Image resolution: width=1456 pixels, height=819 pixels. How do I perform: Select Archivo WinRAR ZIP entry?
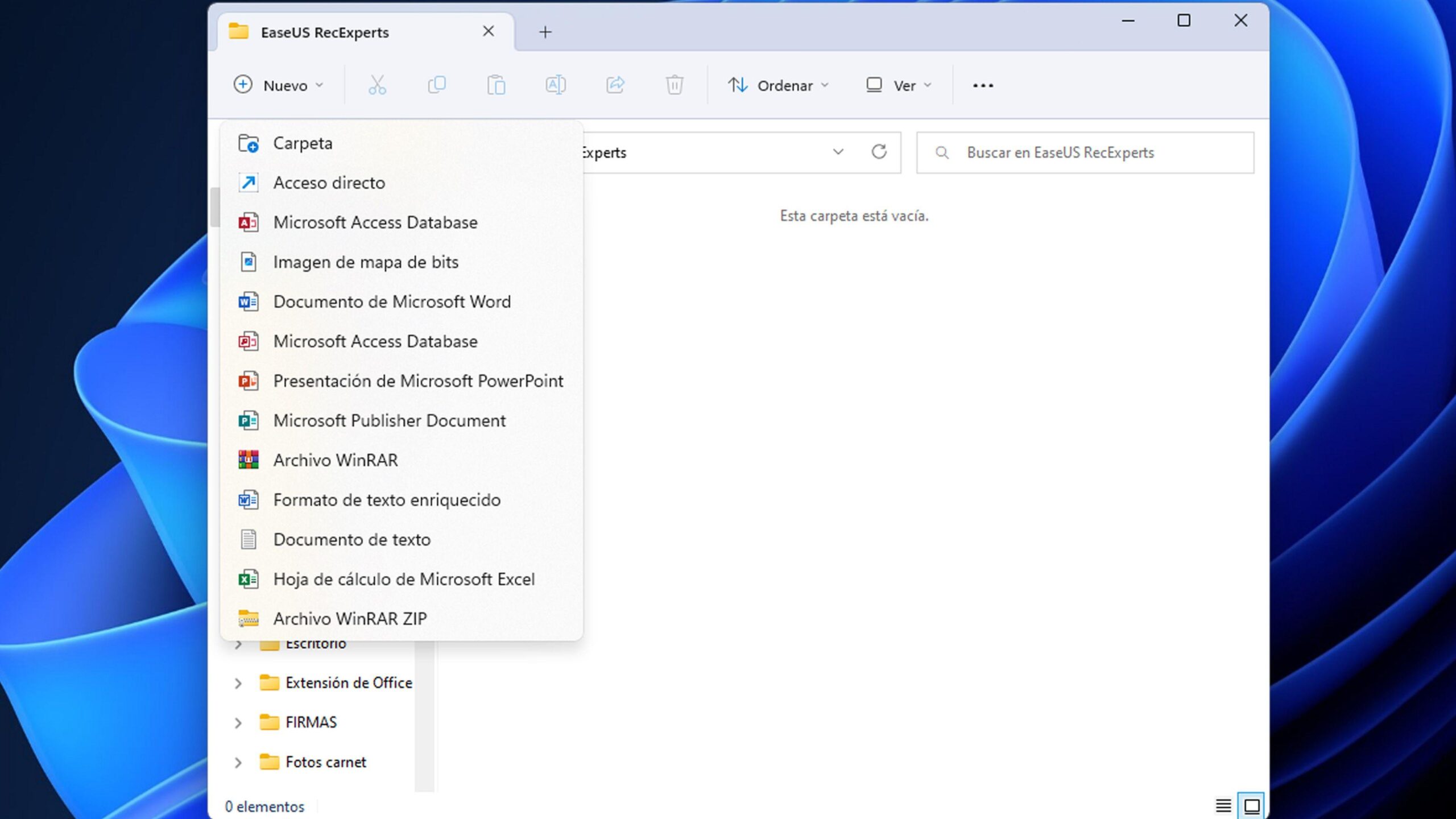pyautogui.click(x=402, y=618)
